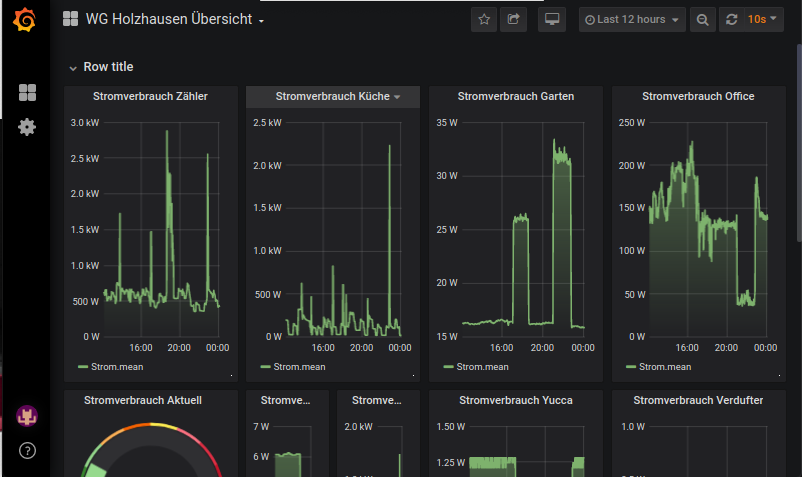Click the Grafana logo home icon

pyautogui.click(x=25, y=20)
